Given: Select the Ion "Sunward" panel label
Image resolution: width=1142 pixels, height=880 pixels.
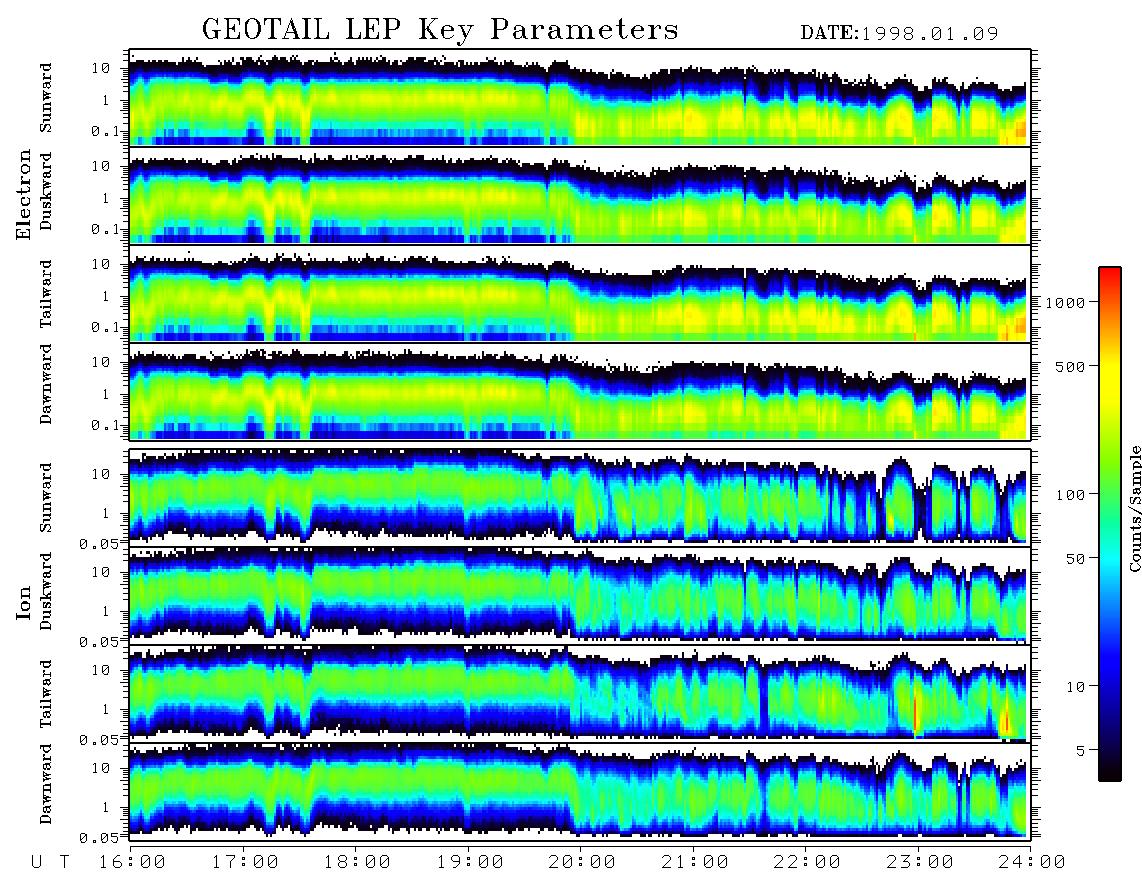Looking at the screenshot, I should [46, 497].
